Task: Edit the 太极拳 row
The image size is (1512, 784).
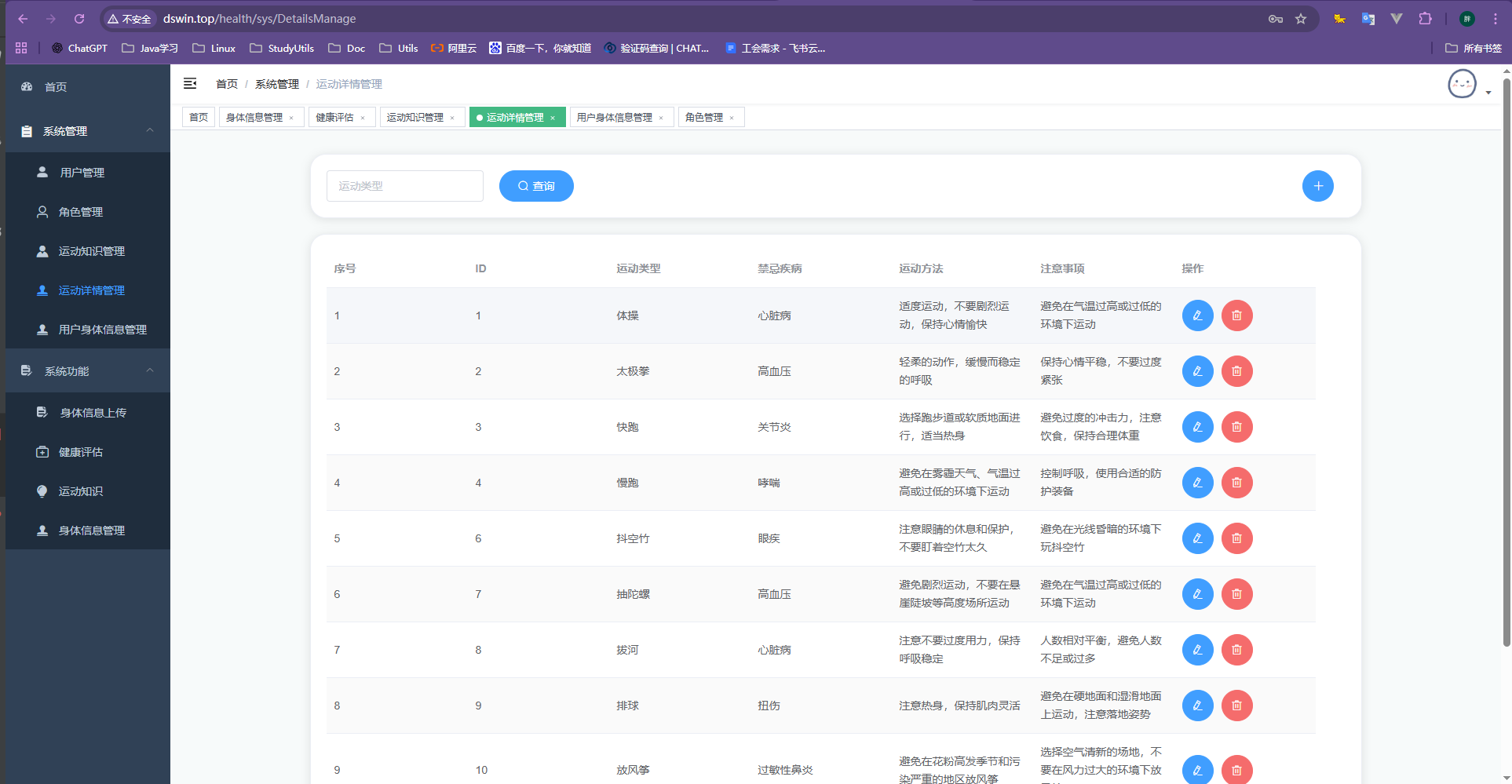Action: click(1197, 371)
